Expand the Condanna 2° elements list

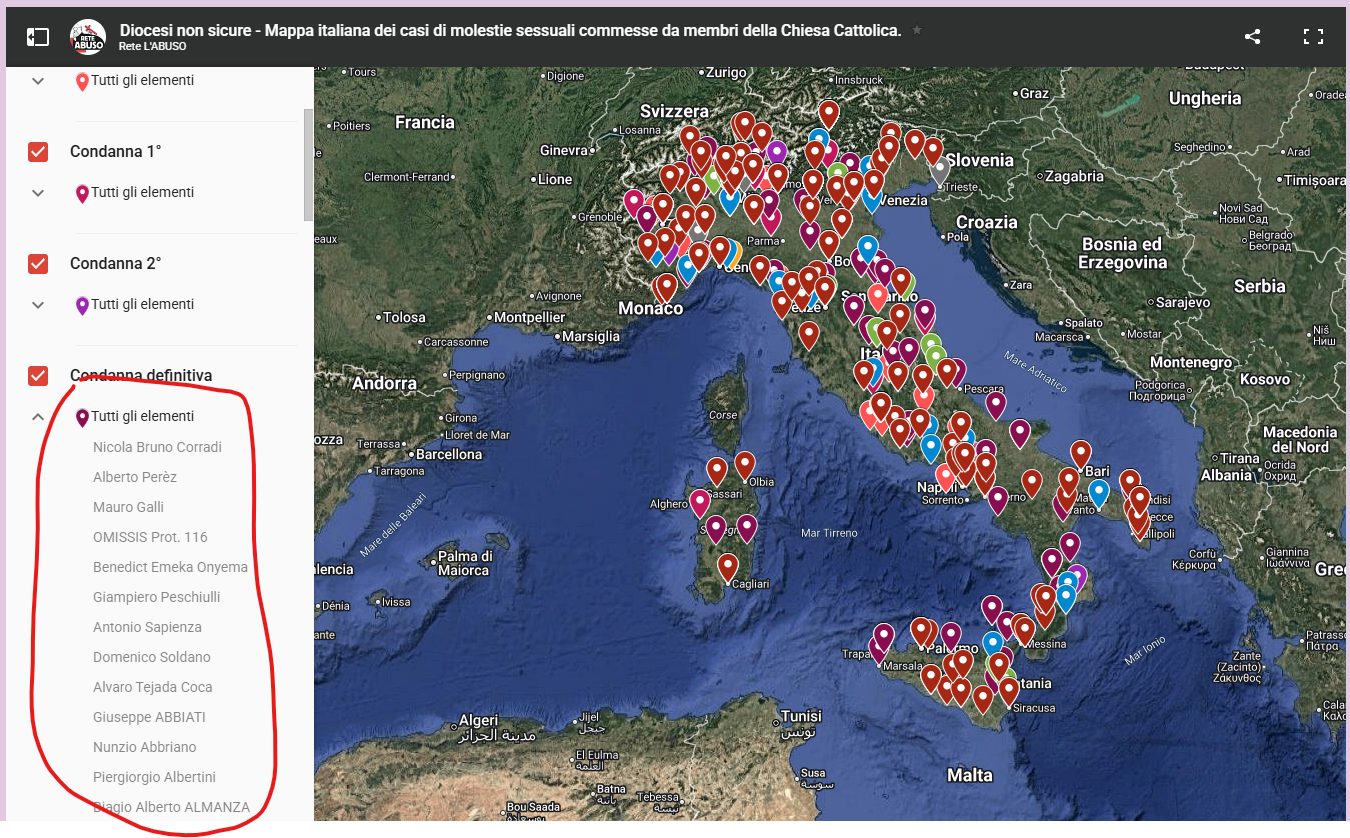(38, 305)
